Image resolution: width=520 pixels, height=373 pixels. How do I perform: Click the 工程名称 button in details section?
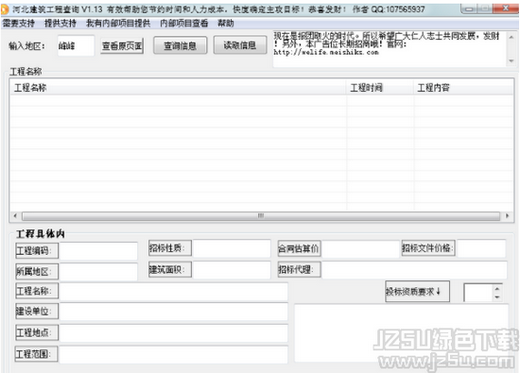pyautogui.click(x=37, y=291)
